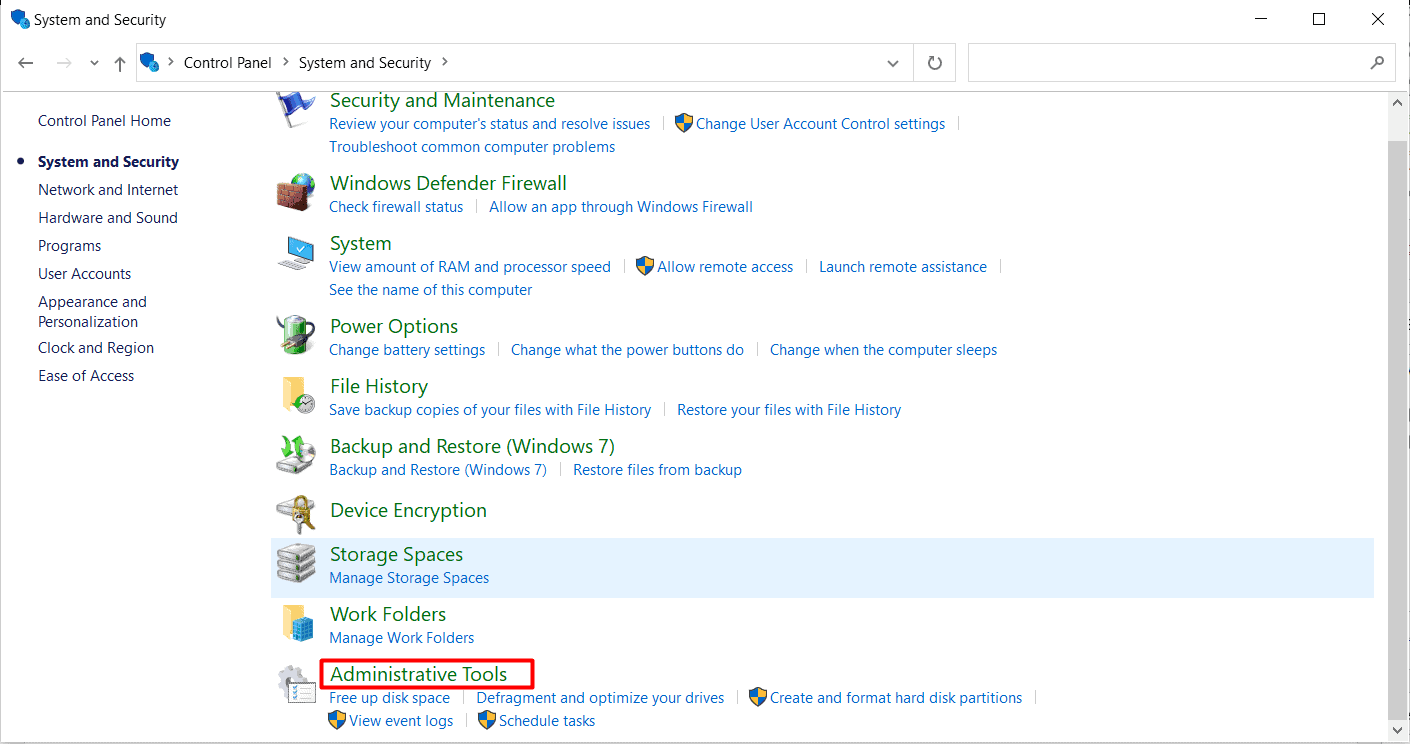This screenshot has height=744, width=1410.
Task: Open Ease of Access category
Action: pyautogui.click(x=86, y=376)
